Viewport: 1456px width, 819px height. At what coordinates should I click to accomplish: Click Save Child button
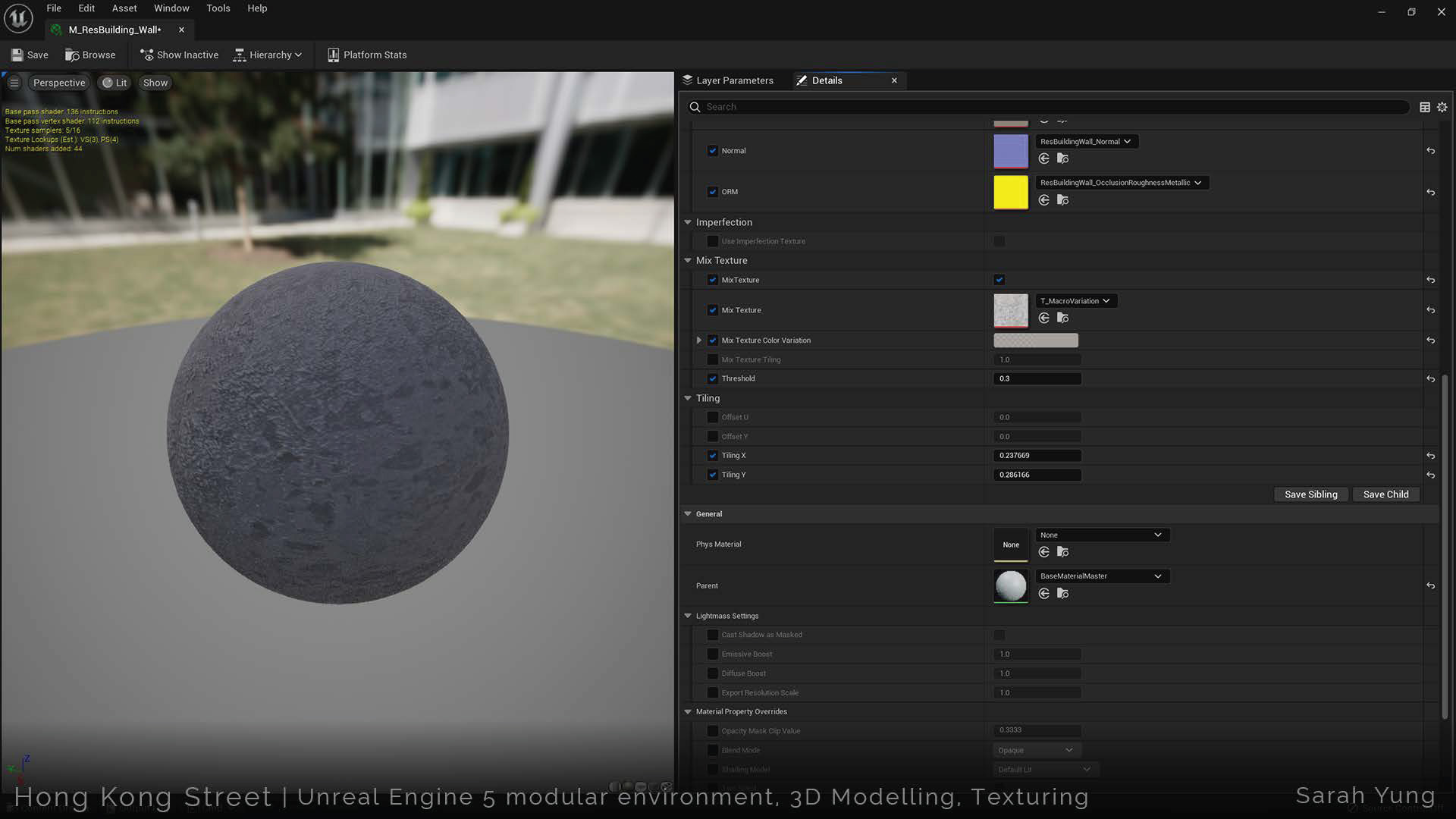[1386, 494]
